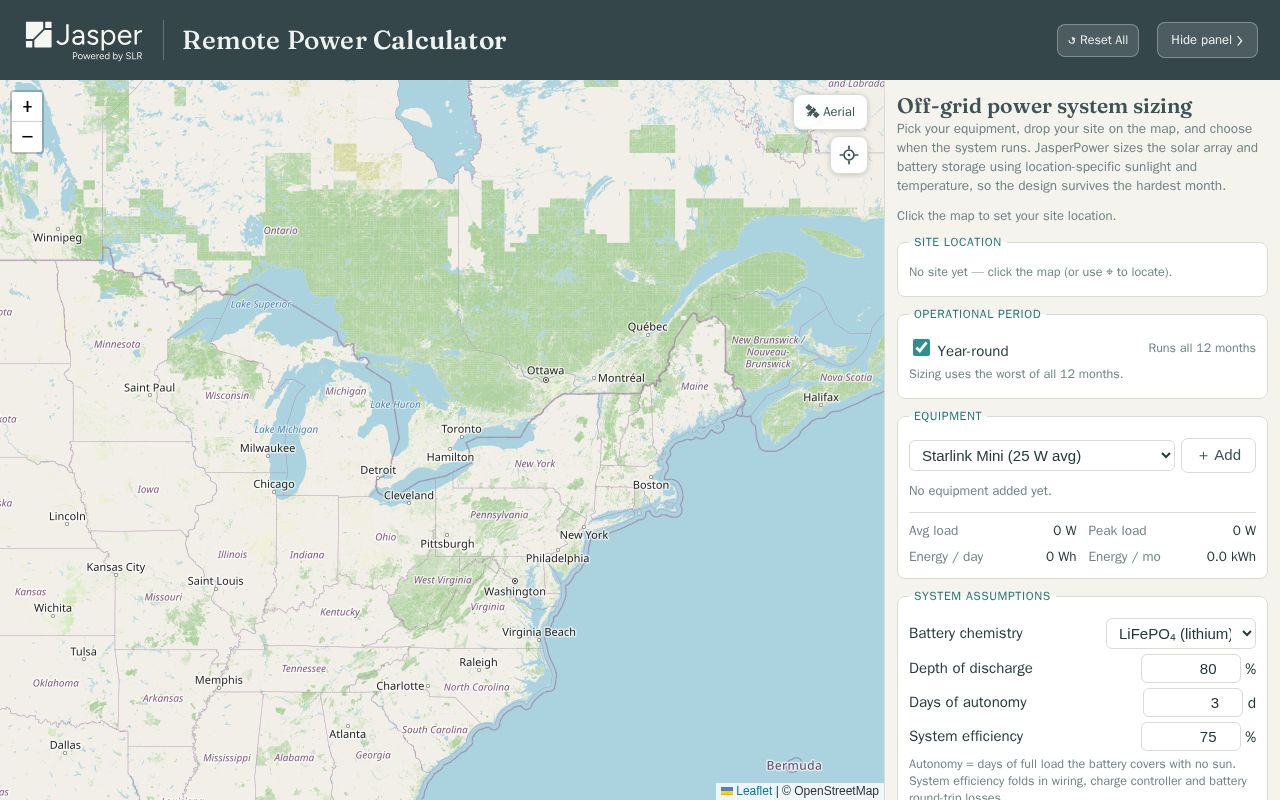Toggle the Year-round checkbox
The height and width of the screenshot is (800, 1280).
click(x=921, y=348)
